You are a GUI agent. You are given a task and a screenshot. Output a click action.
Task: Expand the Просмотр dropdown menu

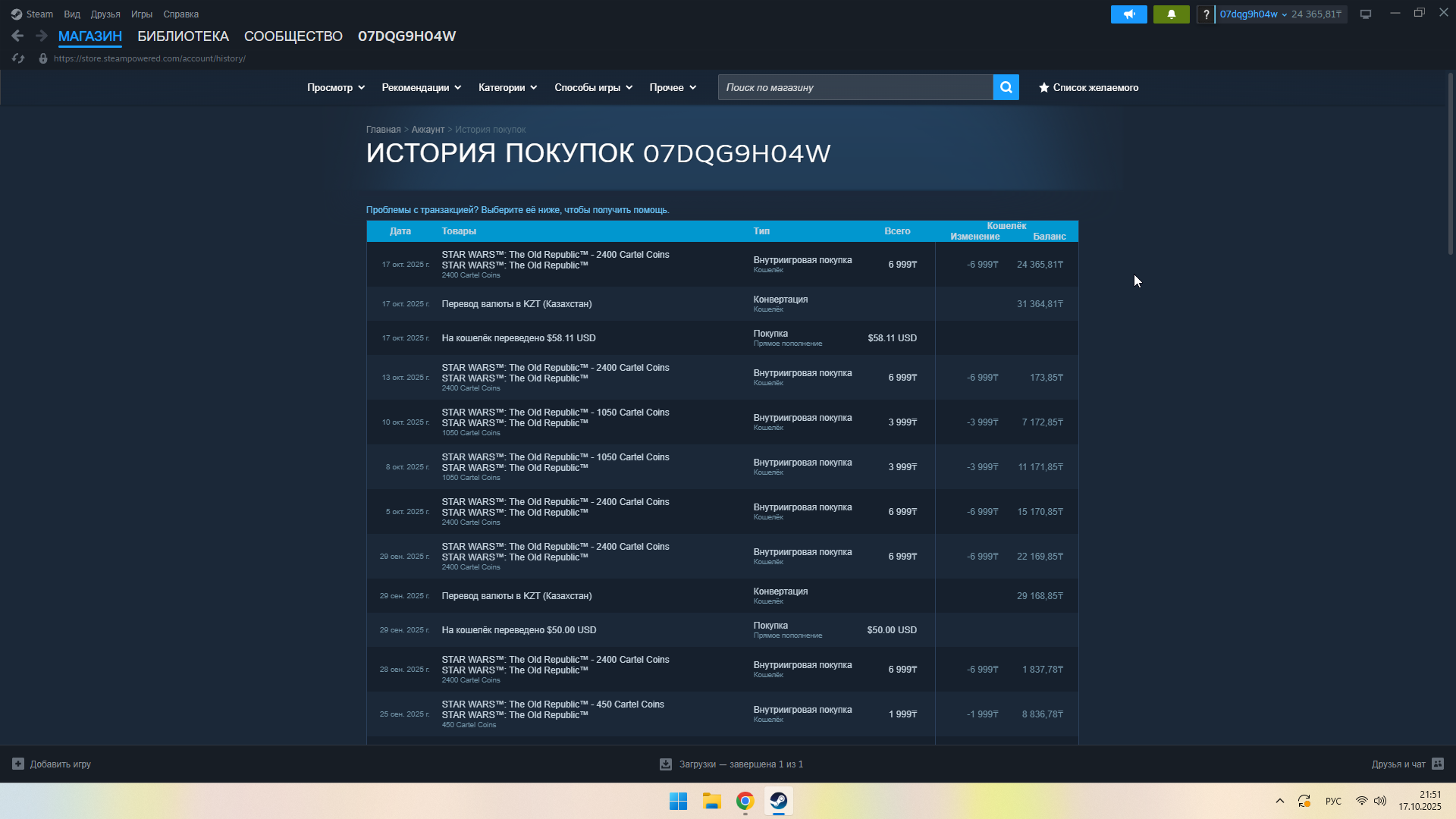pos(336,88)
